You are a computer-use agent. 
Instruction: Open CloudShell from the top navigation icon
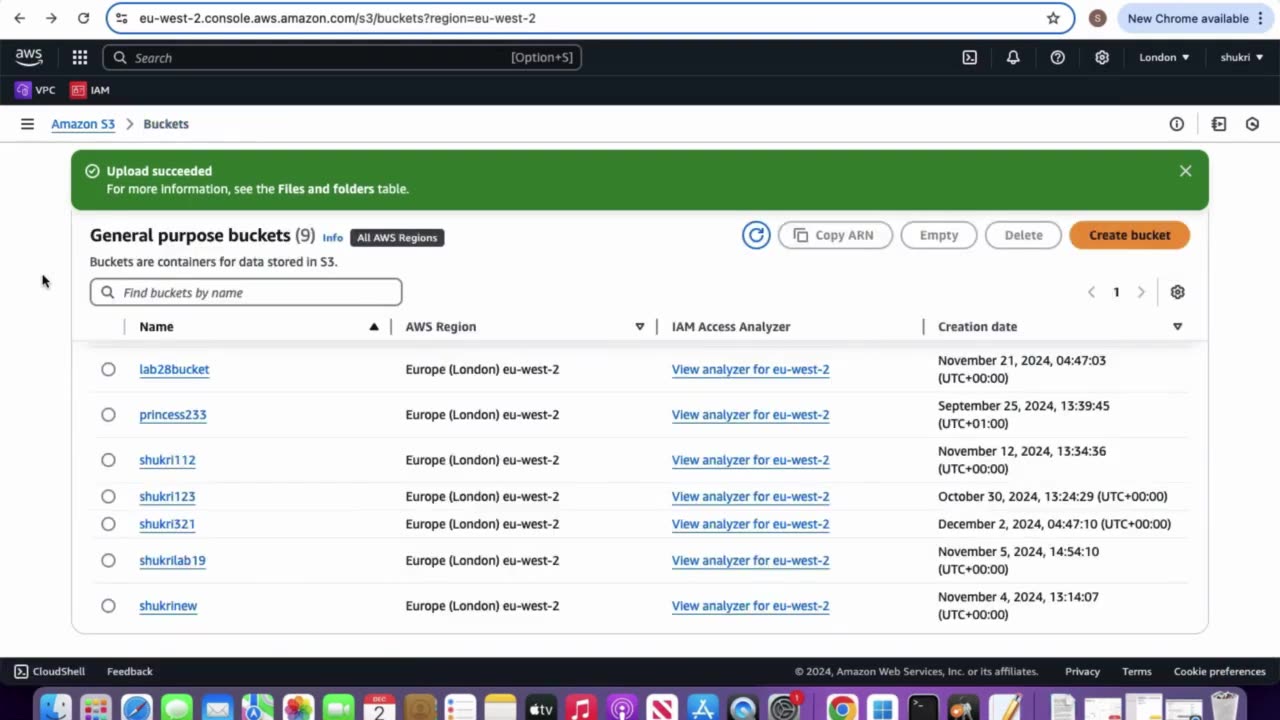969,58
